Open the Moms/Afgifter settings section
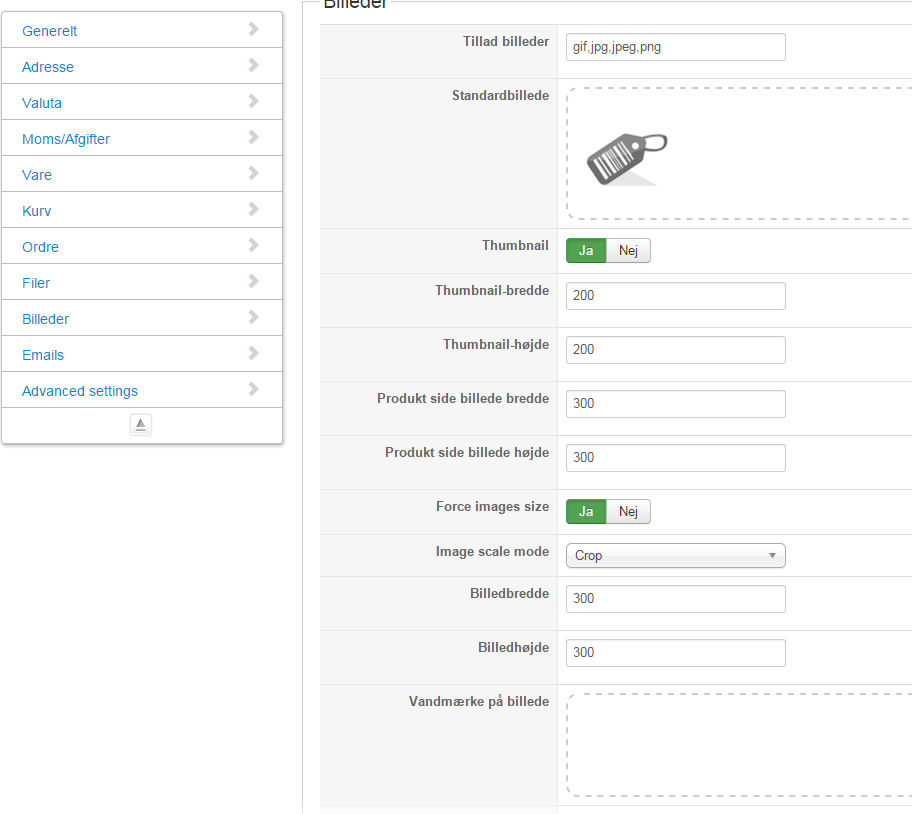912x814 pixels. click(x=66, y=139)
